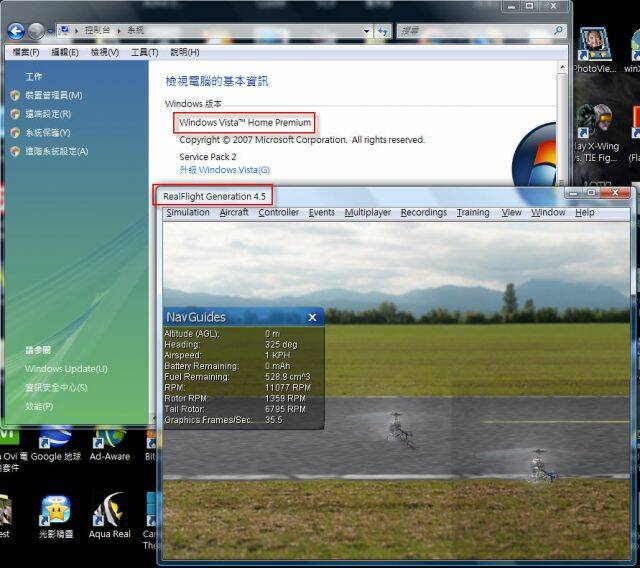
Task: Click the helicopter at runway right edge
Action: tap(542, 466)
